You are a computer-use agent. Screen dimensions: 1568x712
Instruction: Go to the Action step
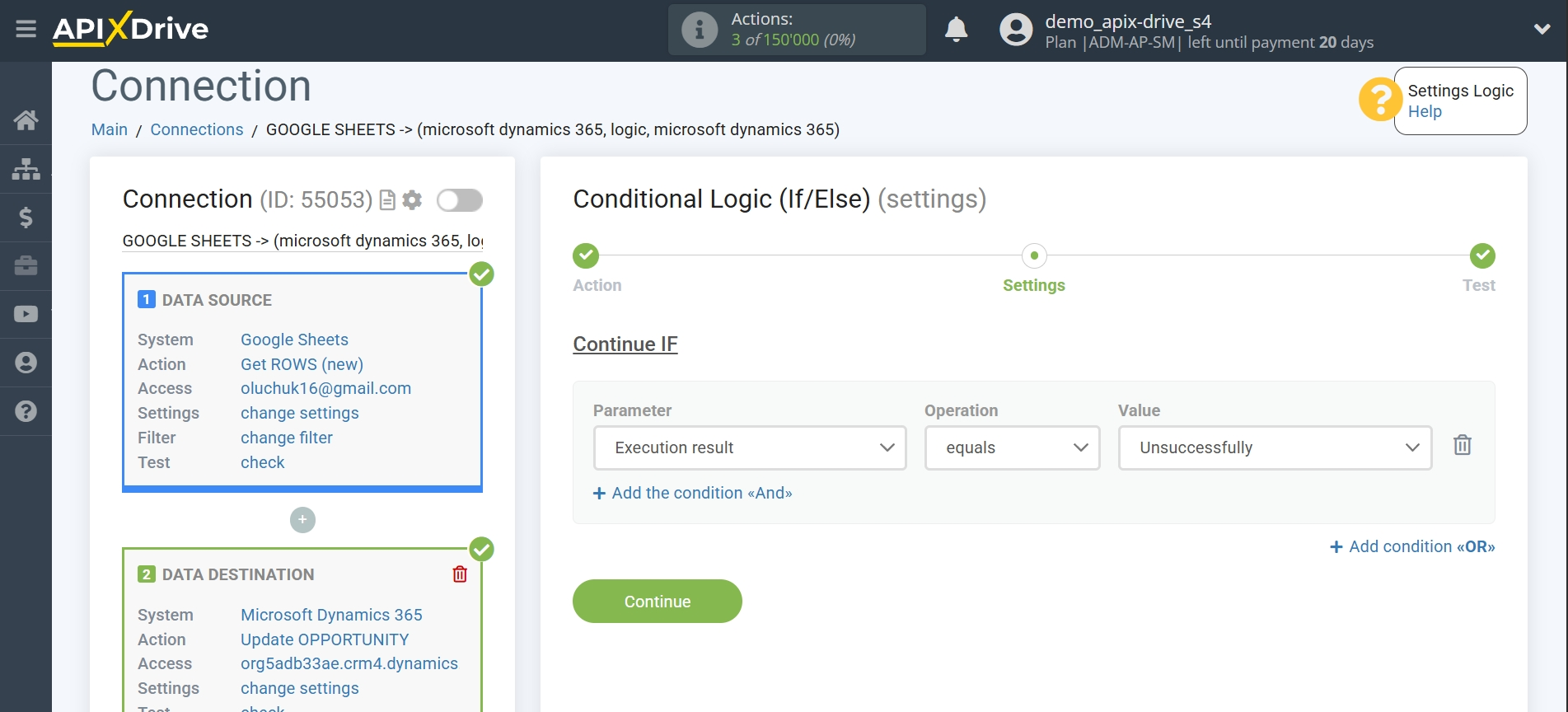click(586, 255)
